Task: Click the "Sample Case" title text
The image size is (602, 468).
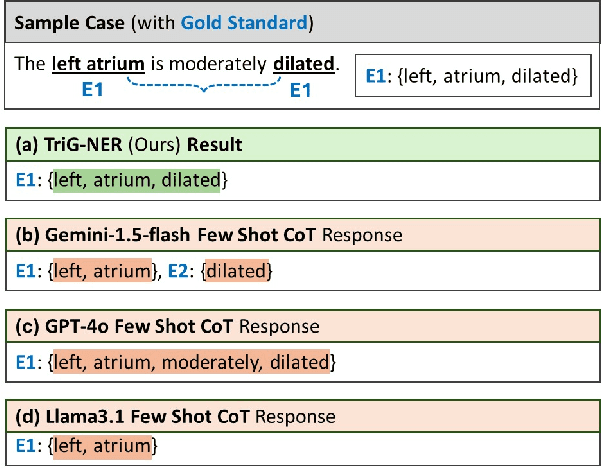Action: (62, 22)
